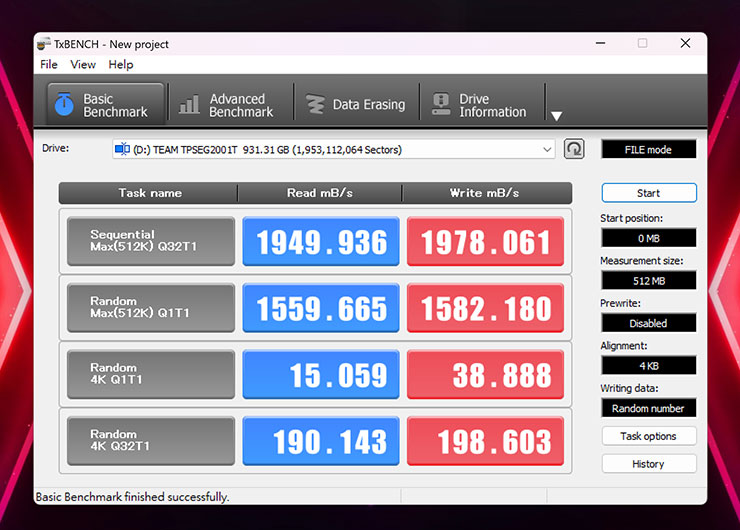Select random 512K read result 1559.665
The width and height of the screenshot is (740, 530).
(x=321, y=308)
